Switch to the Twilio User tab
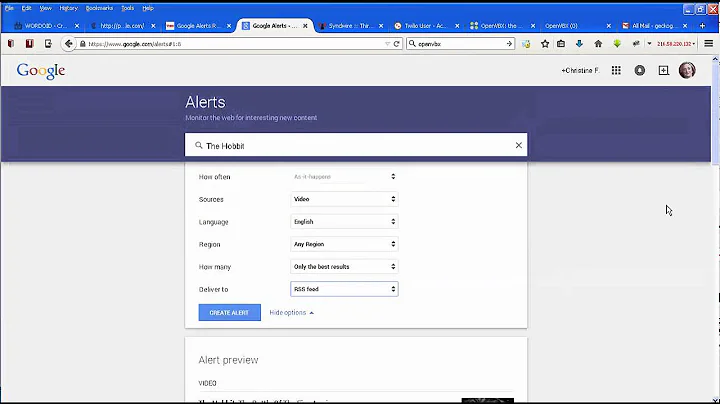The height and width of the screenshot is (404, 720). (426, 26)
